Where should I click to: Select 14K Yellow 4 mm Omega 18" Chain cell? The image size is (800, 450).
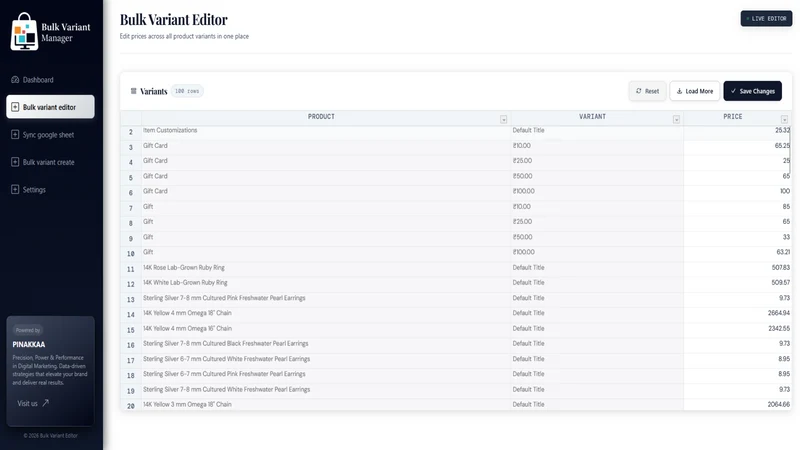click(x=326, y=313)
